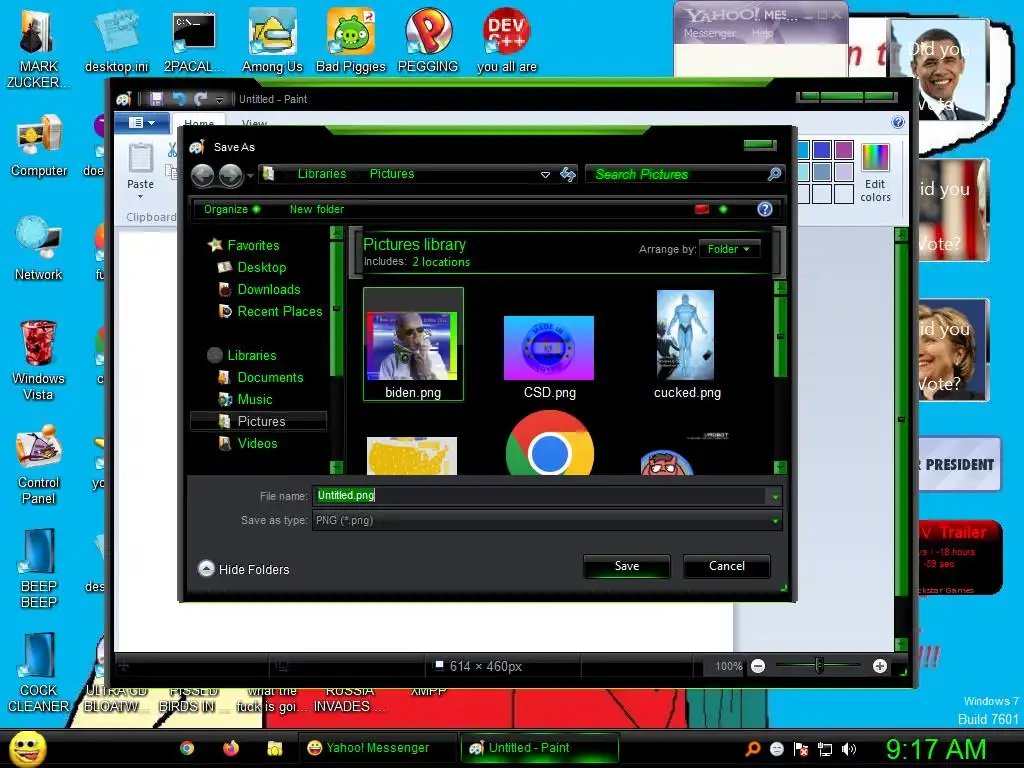
Task: Pick the dark blue palette swatch
Action: [822, 150]
